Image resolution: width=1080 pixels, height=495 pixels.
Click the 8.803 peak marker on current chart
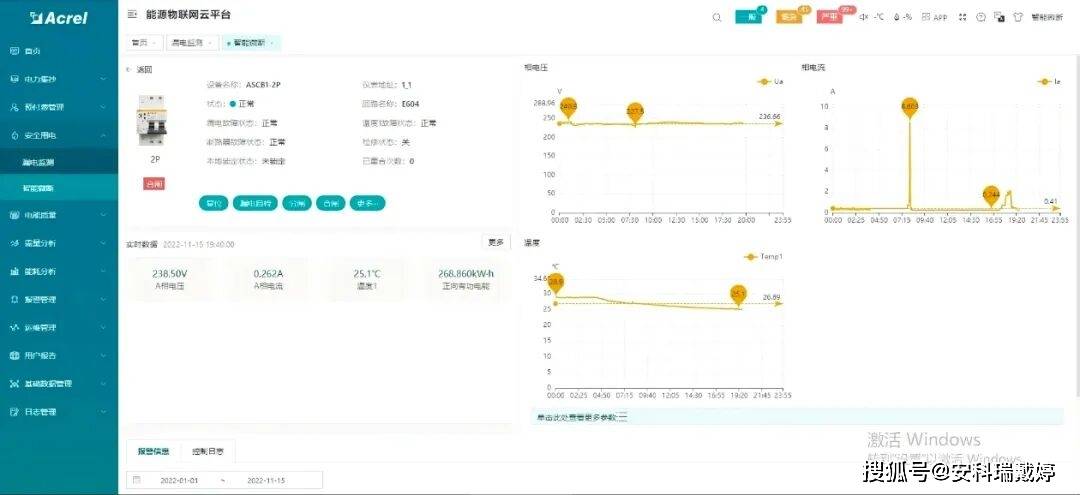pos(909,107)
